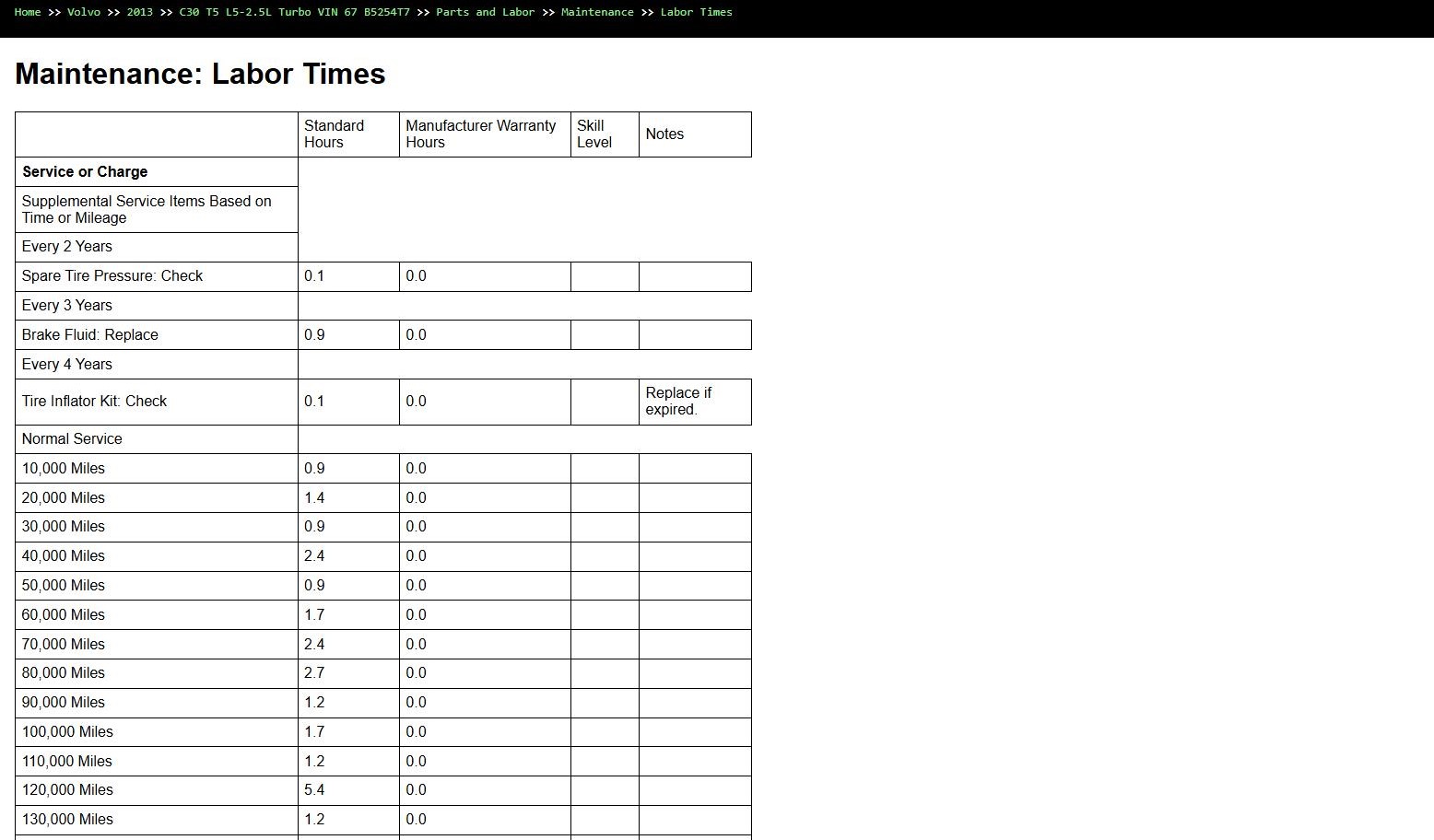
Task: Select the Every 2 Years row
Action: [x=157, y=247]
